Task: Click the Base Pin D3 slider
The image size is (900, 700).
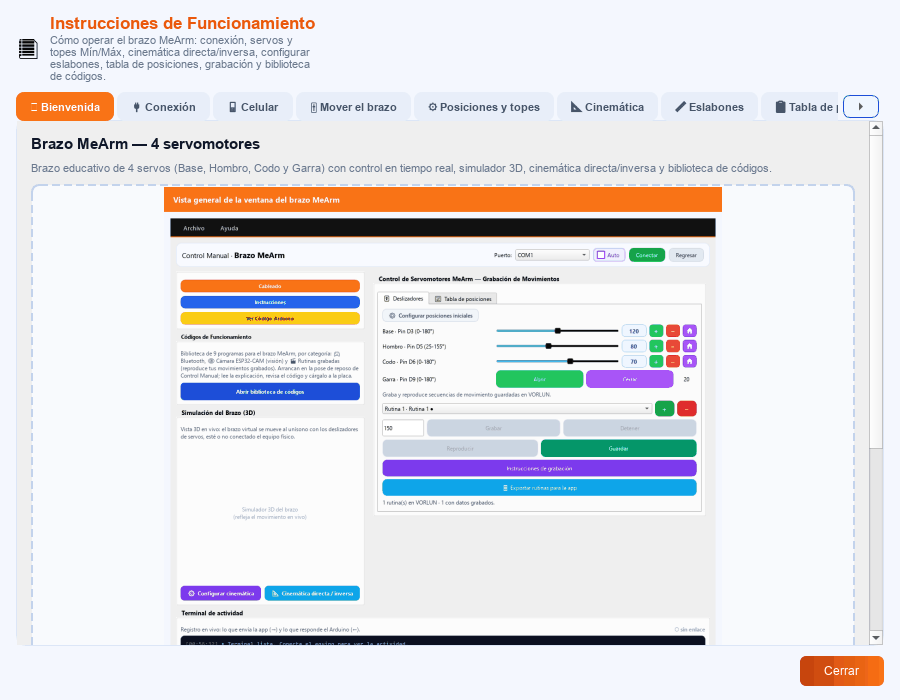Action: (557, 330)
